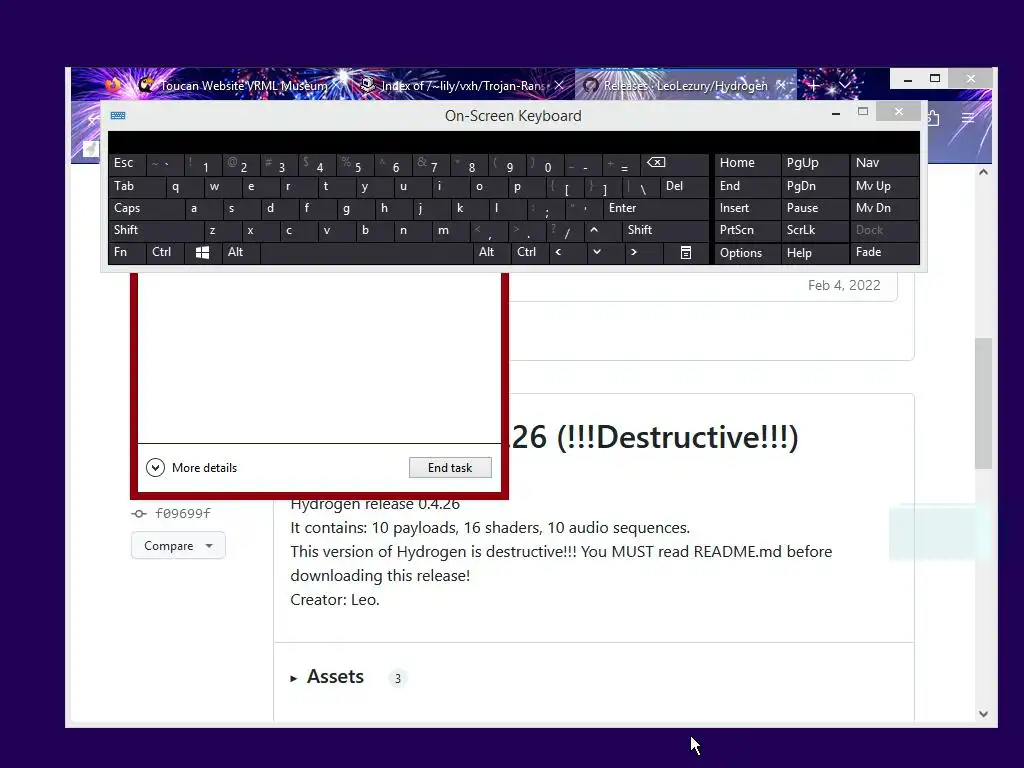Click End task button
Image resolution: width=1024 pixels, height=768 pixels.
click(450, 468)
